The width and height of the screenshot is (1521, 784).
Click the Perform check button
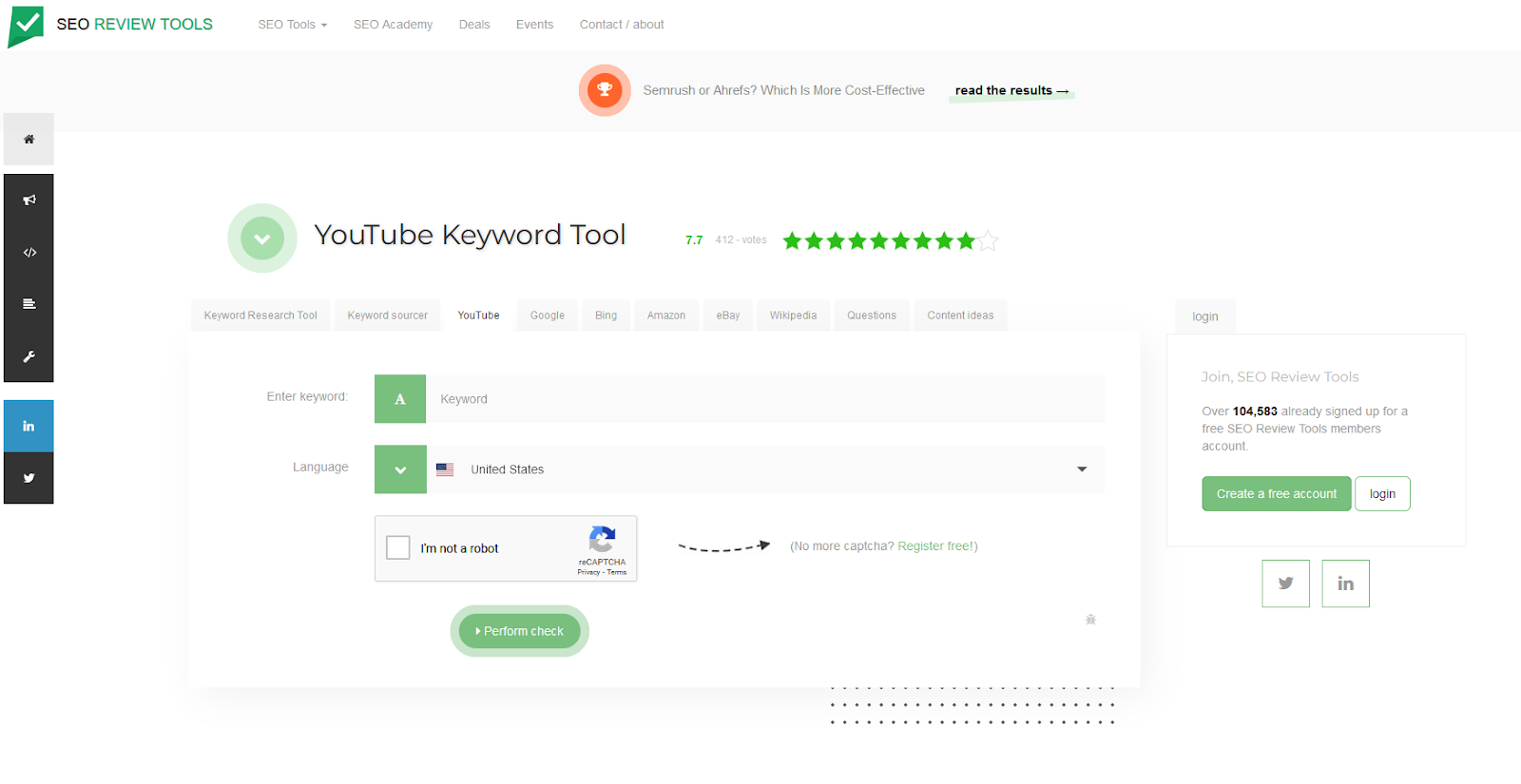(520, 631)
